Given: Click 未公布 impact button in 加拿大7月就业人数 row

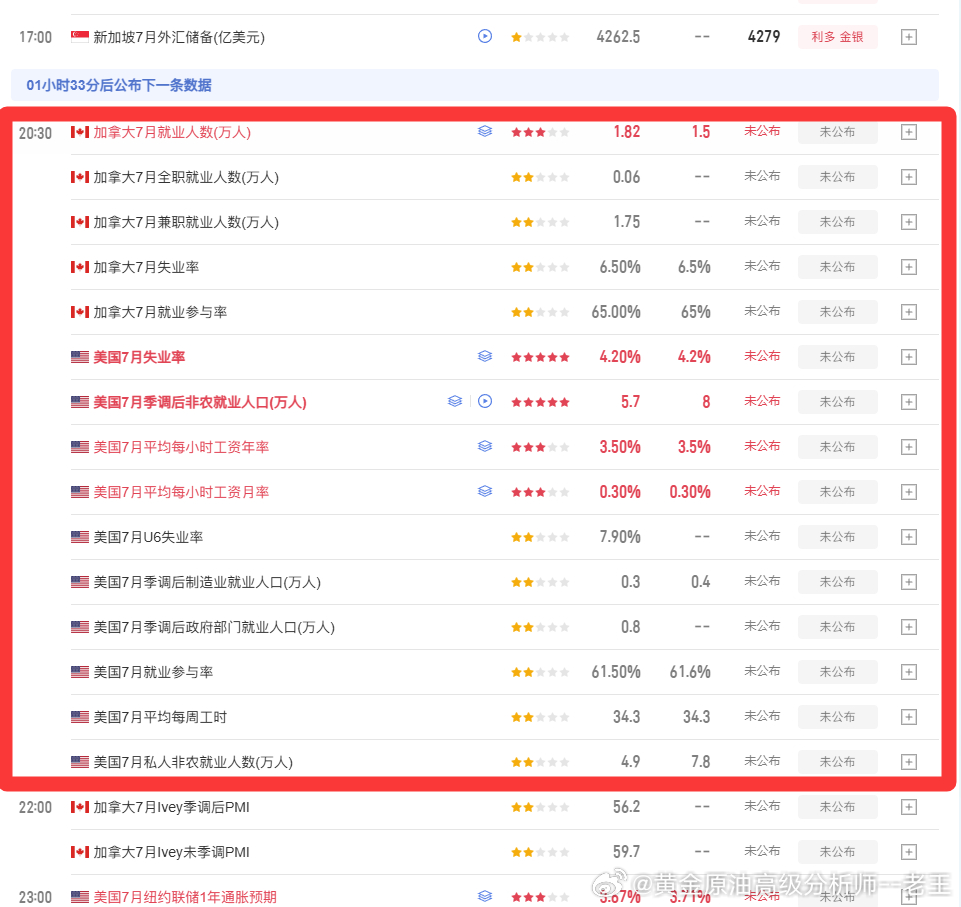Looking at the screenshot, I should pos(837,132).
